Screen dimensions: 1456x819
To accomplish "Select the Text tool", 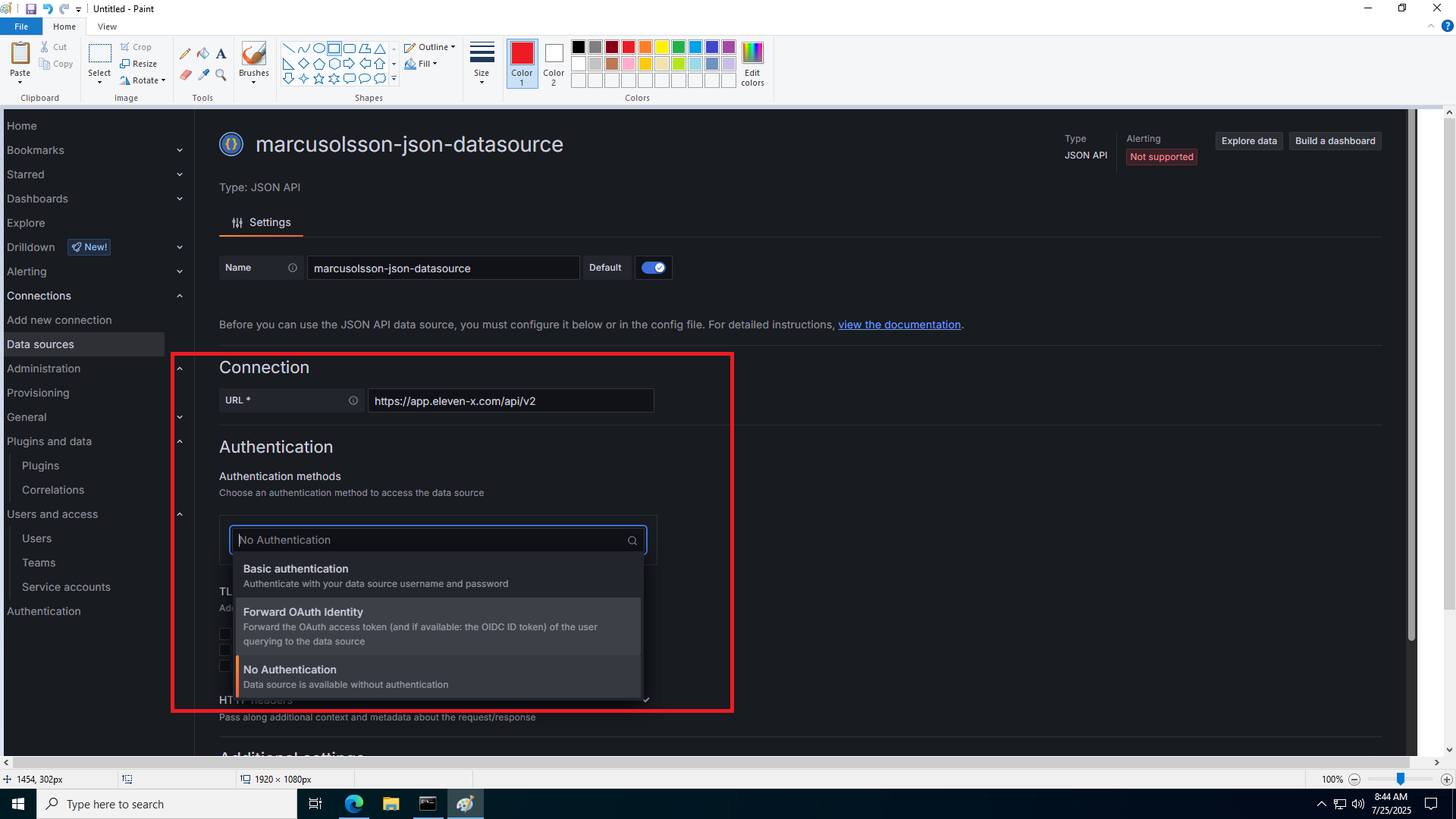I will pos(221,54).
